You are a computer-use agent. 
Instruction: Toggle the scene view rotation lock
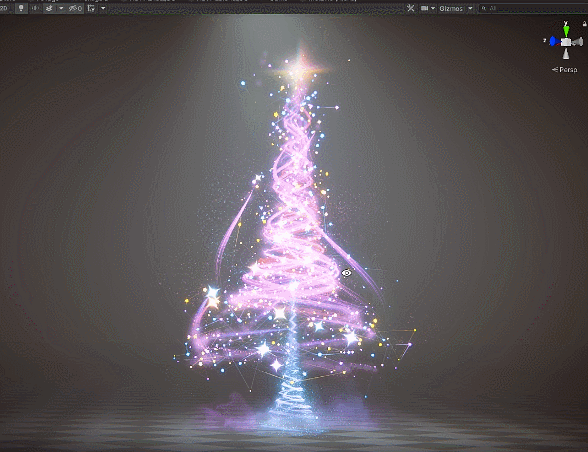585,24
